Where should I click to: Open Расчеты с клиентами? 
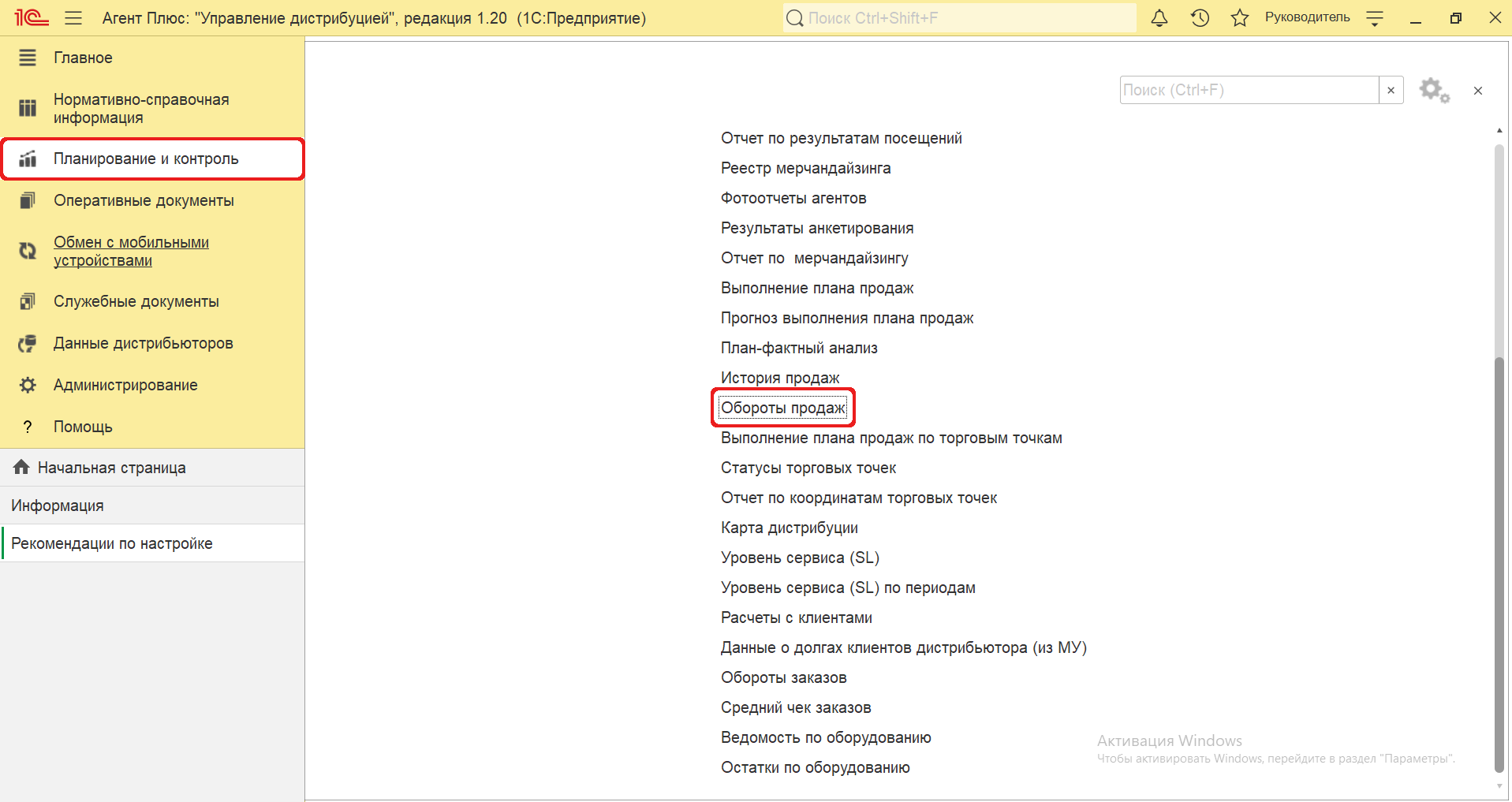point(797,617)
